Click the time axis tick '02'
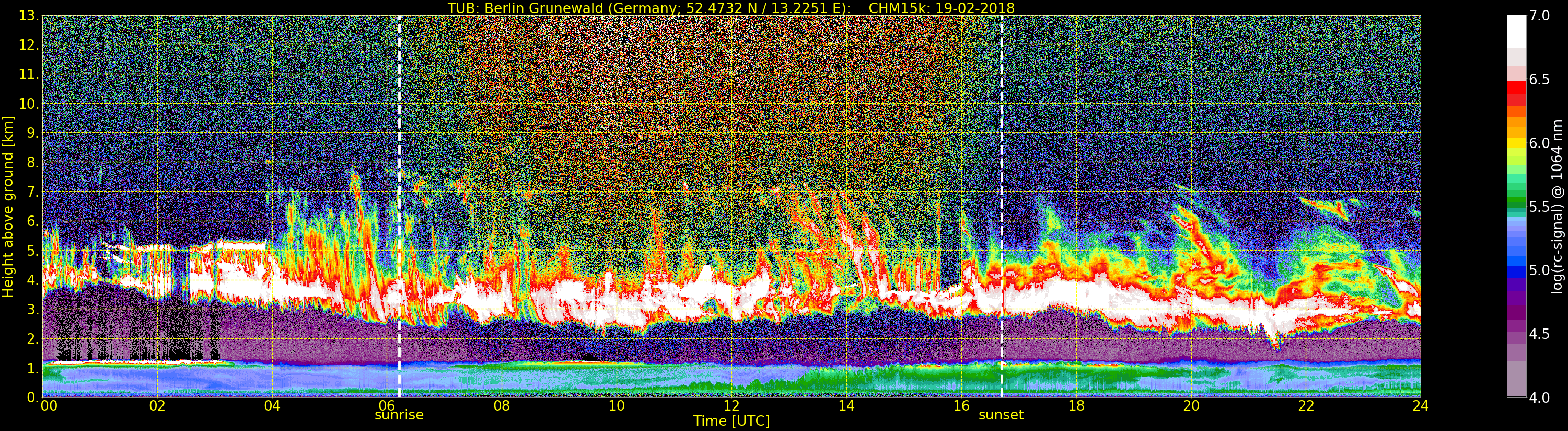1568x431 pixels. pyautogui.click(x=157, y=406)
